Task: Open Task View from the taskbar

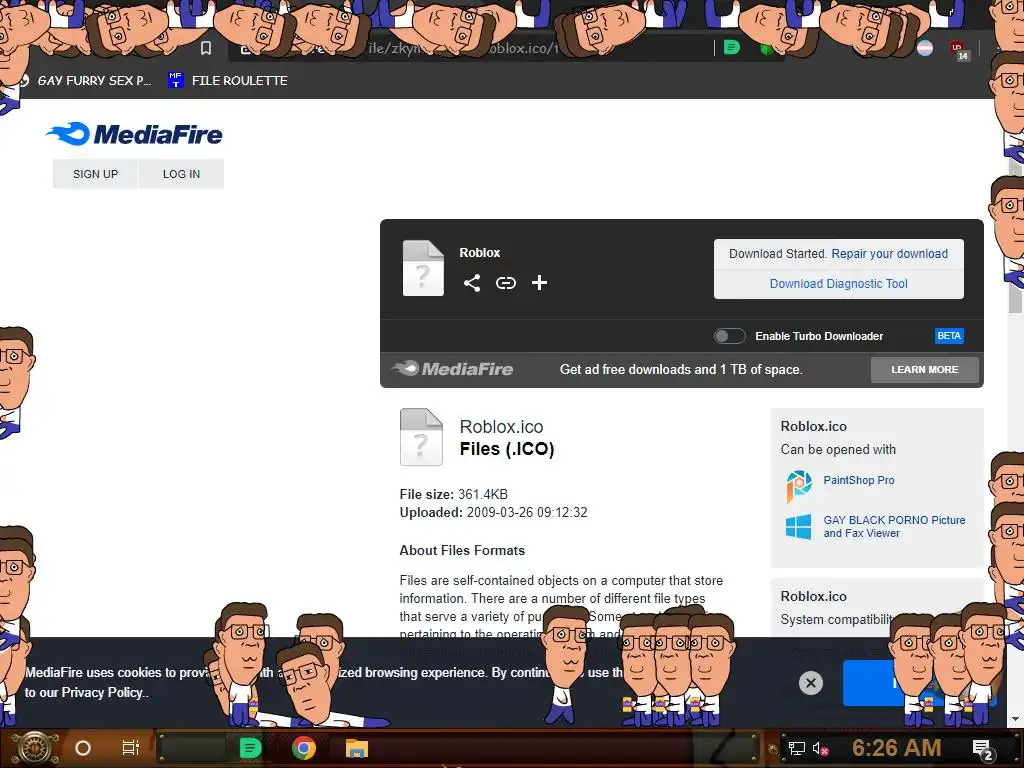Action: (131, 748)
